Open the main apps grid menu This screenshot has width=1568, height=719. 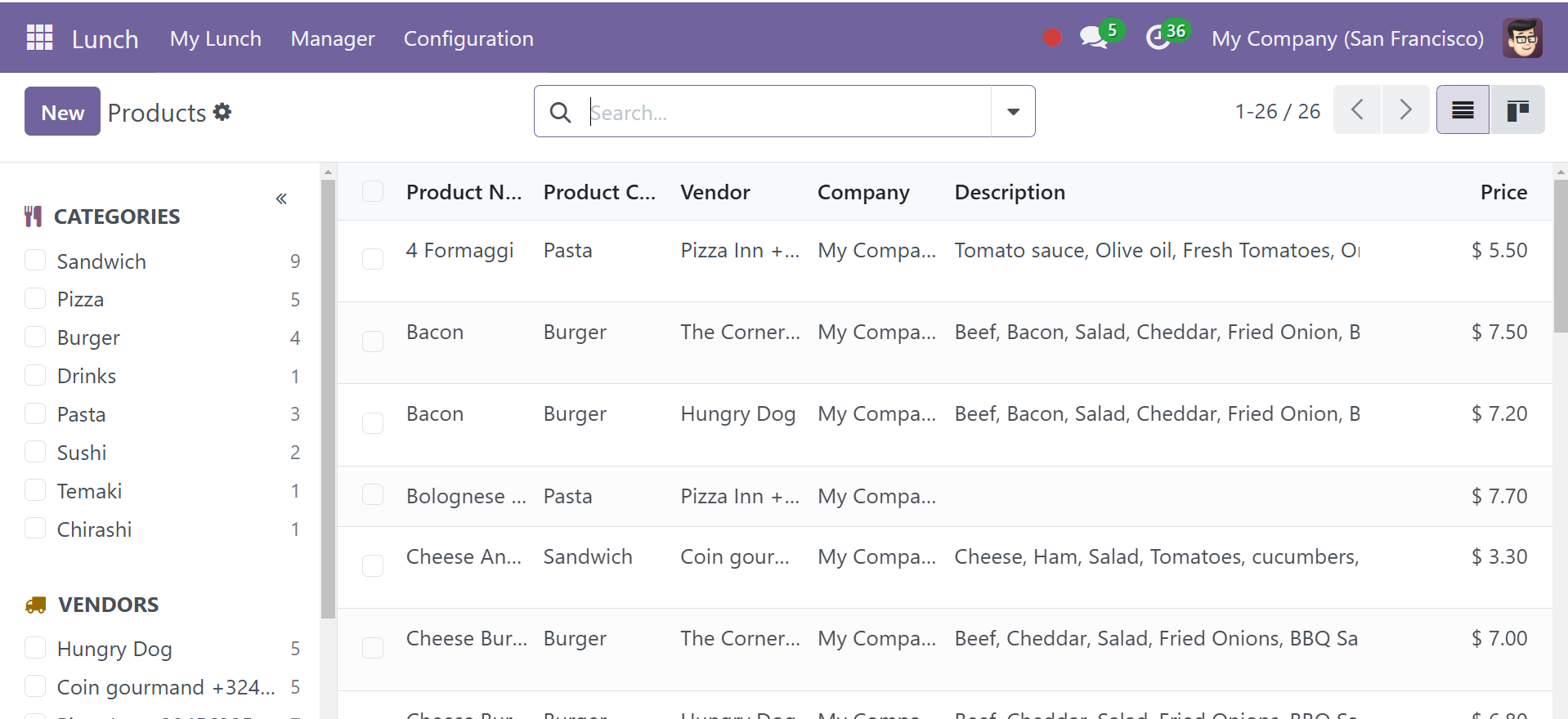point(39,38)
